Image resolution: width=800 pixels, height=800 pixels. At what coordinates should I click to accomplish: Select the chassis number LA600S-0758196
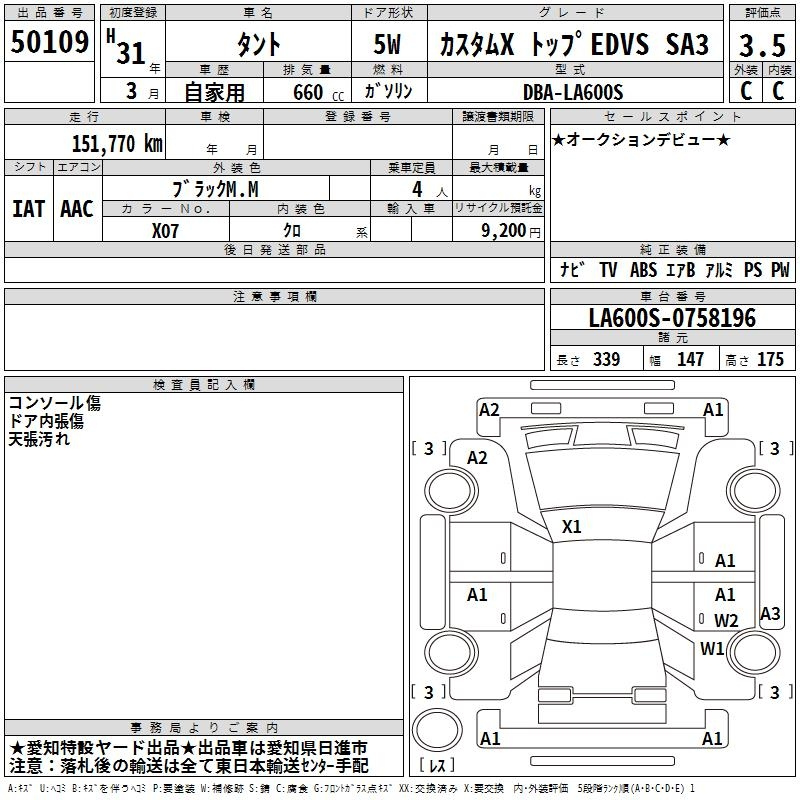[x=672, y=318]
